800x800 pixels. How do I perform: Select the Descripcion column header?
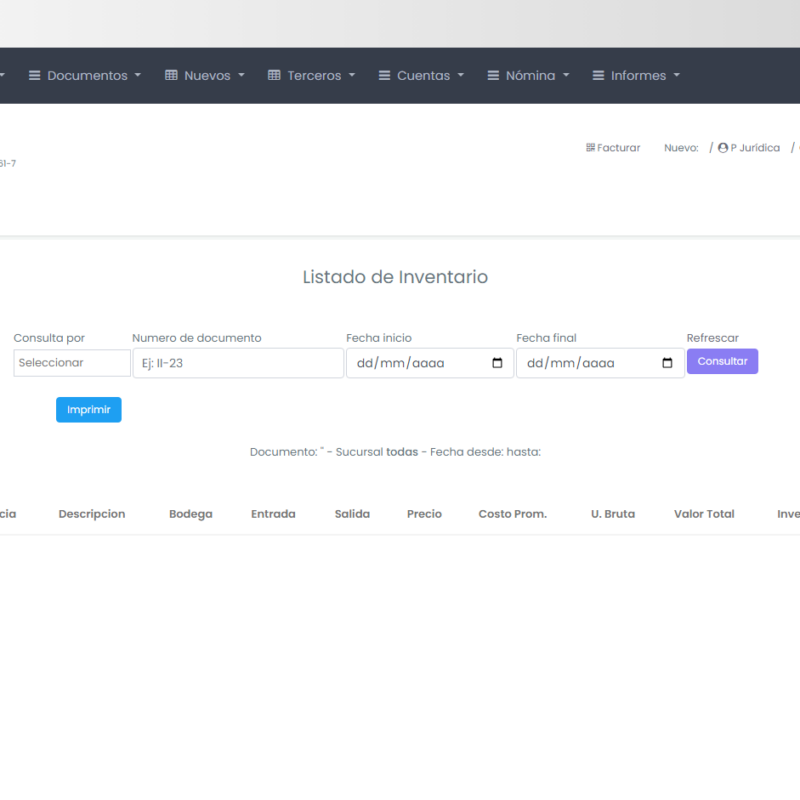(x=92, y=514)
